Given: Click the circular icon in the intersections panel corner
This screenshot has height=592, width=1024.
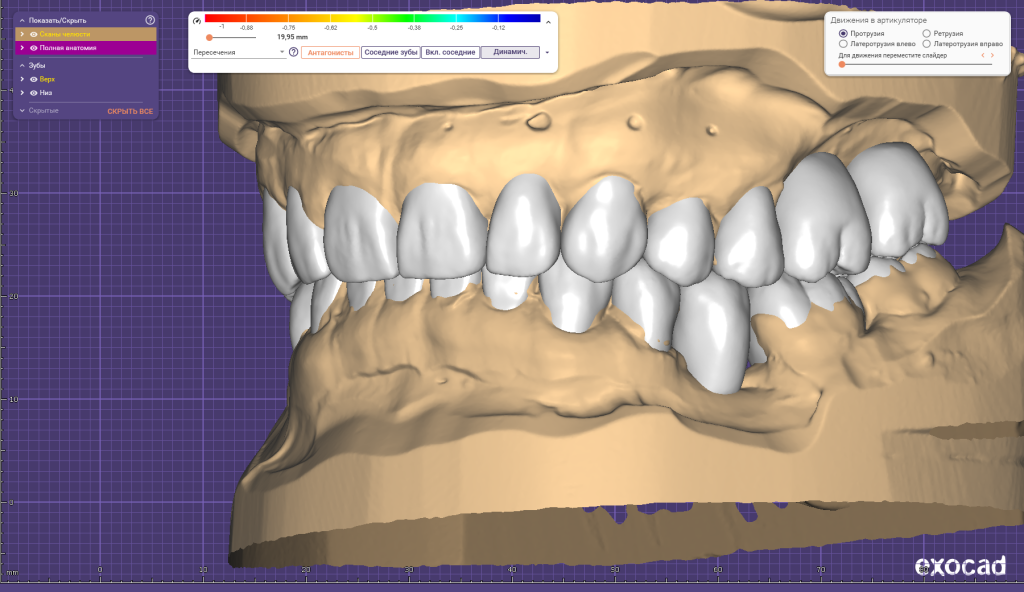Looking at the screenshot, I should 196,20.
